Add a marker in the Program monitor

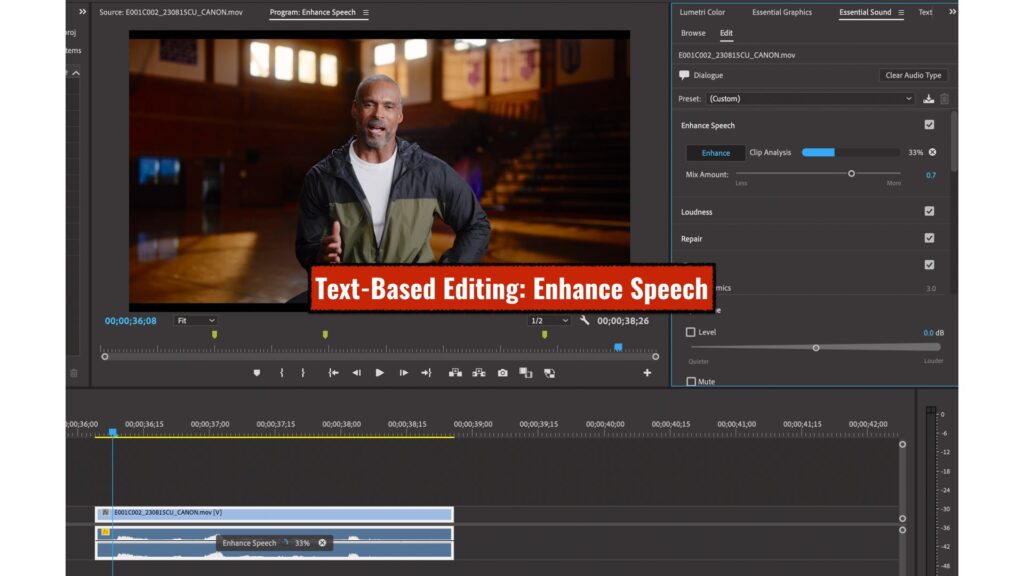[x=257, y=373]
